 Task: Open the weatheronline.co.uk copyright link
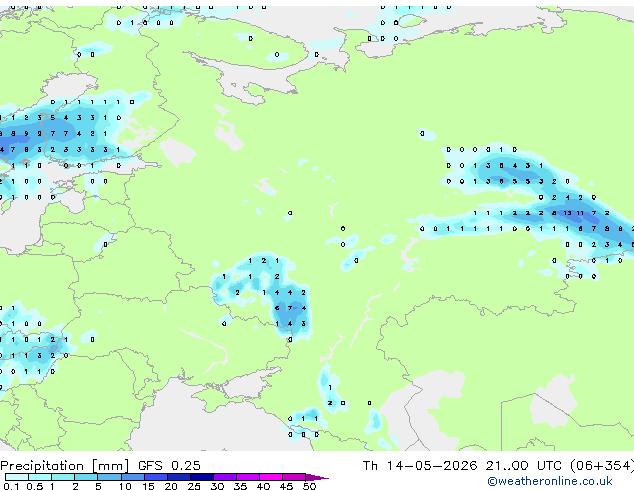[x=550, y=481]
